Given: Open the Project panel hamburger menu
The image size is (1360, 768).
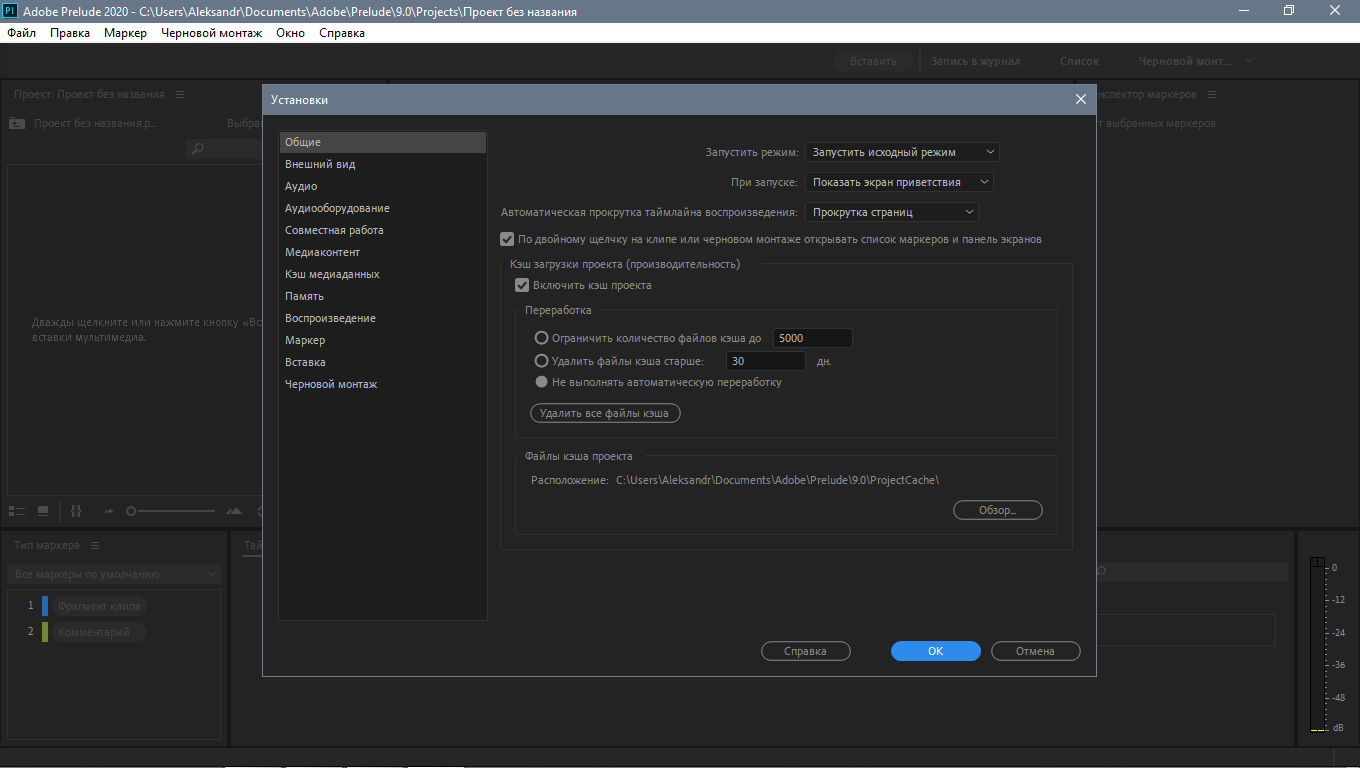Looking at the screenshot, I should [x=180, y=95].
